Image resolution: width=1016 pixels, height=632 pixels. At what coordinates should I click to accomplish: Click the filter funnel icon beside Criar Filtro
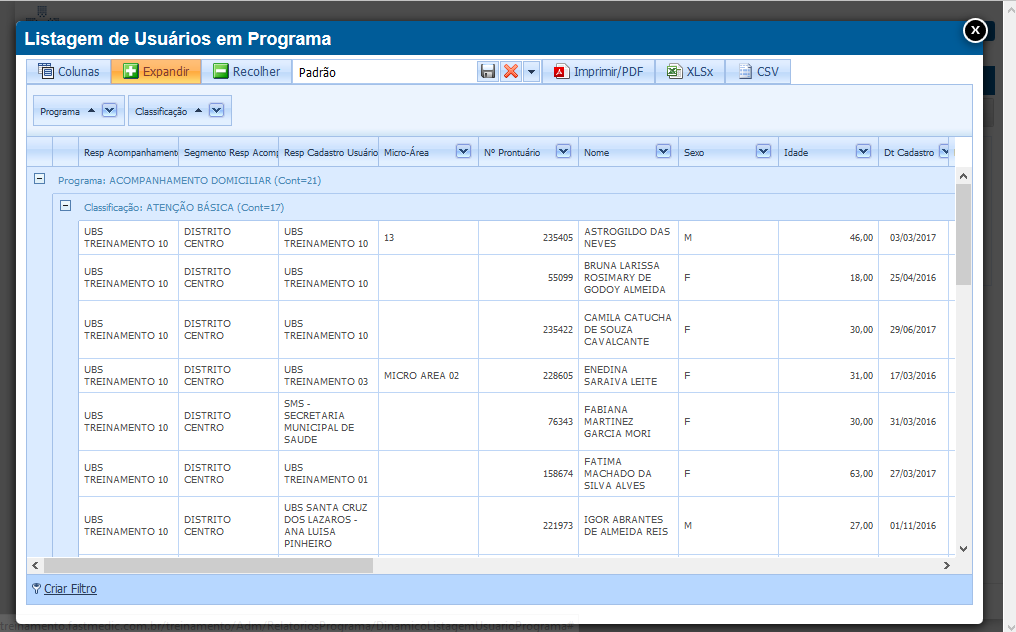click(36, 589)
